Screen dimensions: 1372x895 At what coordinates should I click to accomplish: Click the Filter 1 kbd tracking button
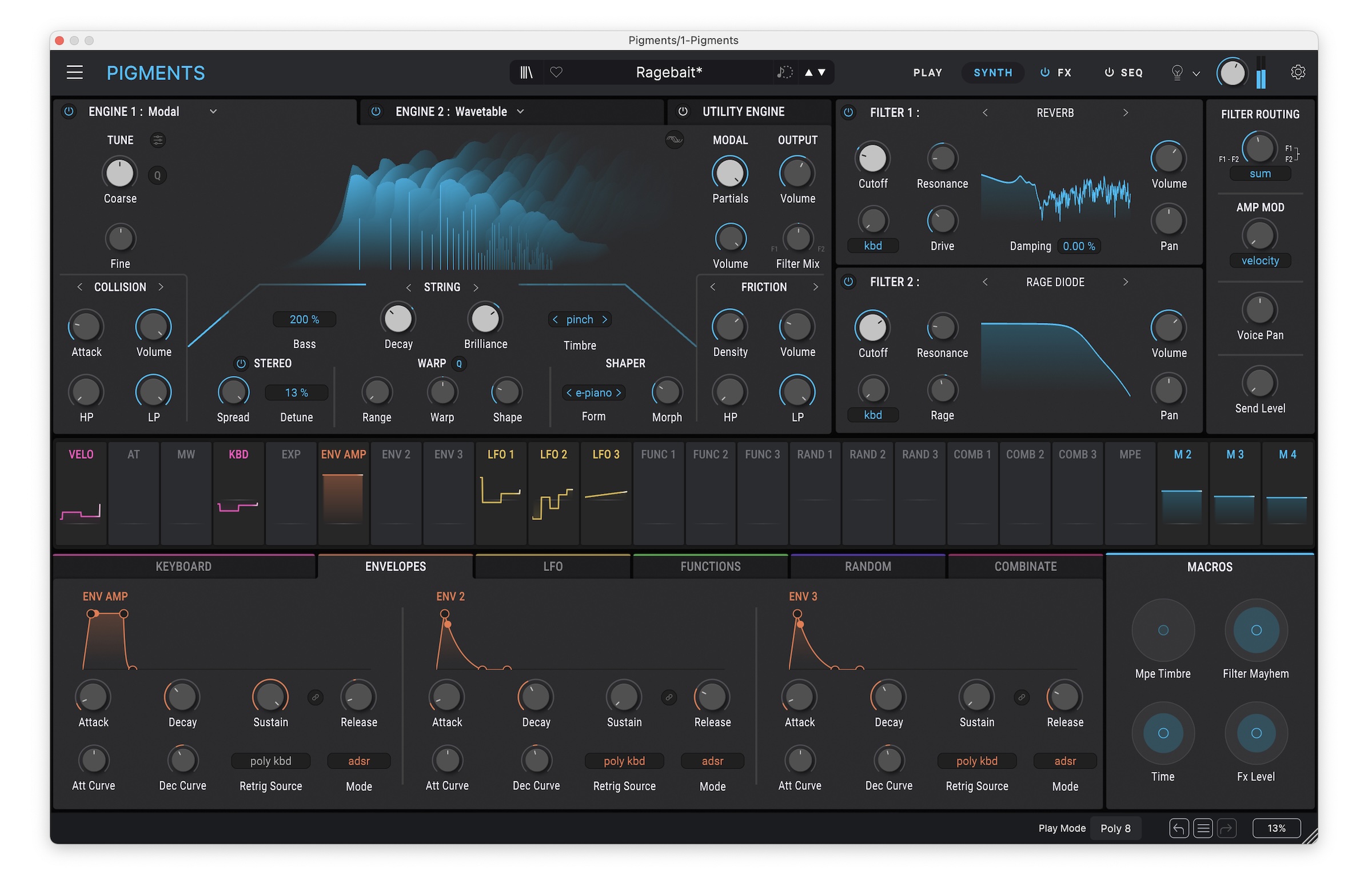pyautogui.click(x=873, y=246)
